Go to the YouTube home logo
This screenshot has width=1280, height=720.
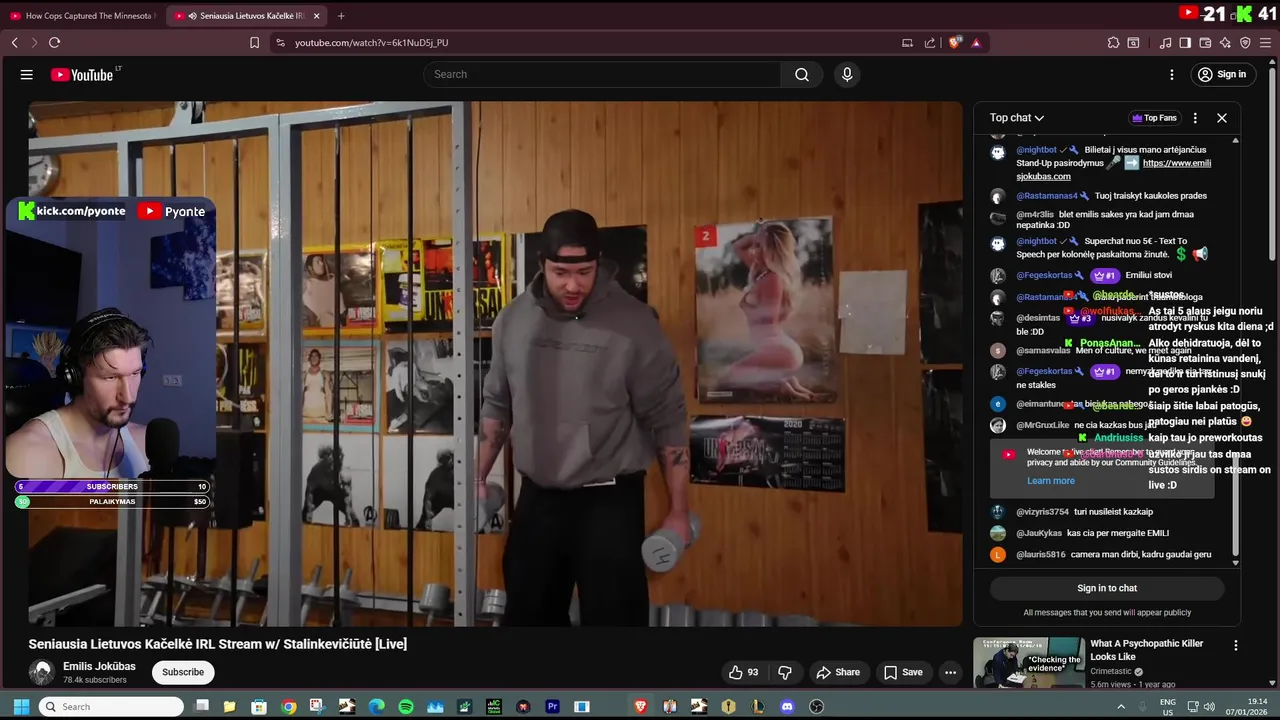pos(82,74)
